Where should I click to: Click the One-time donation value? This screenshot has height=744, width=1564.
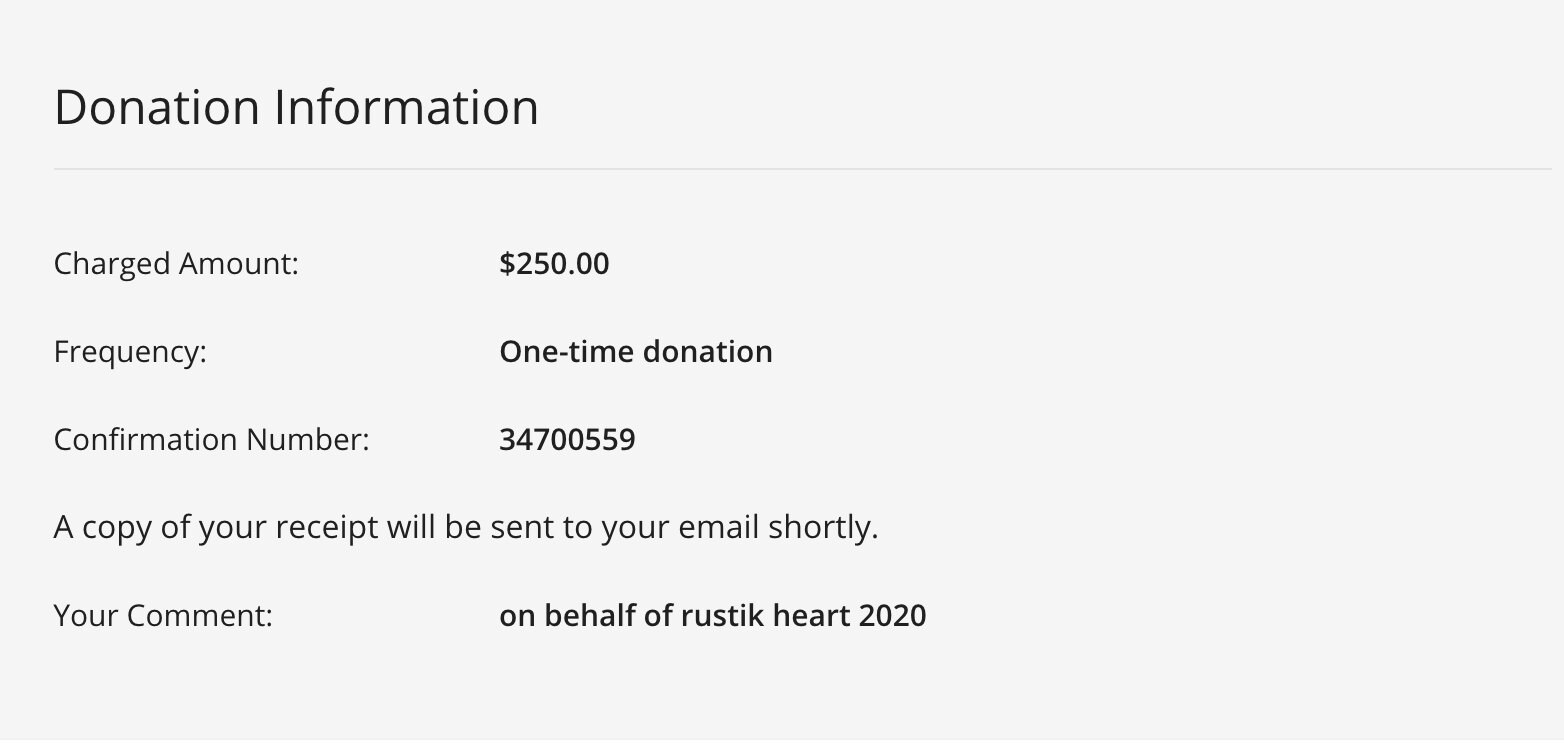[636, 352]
